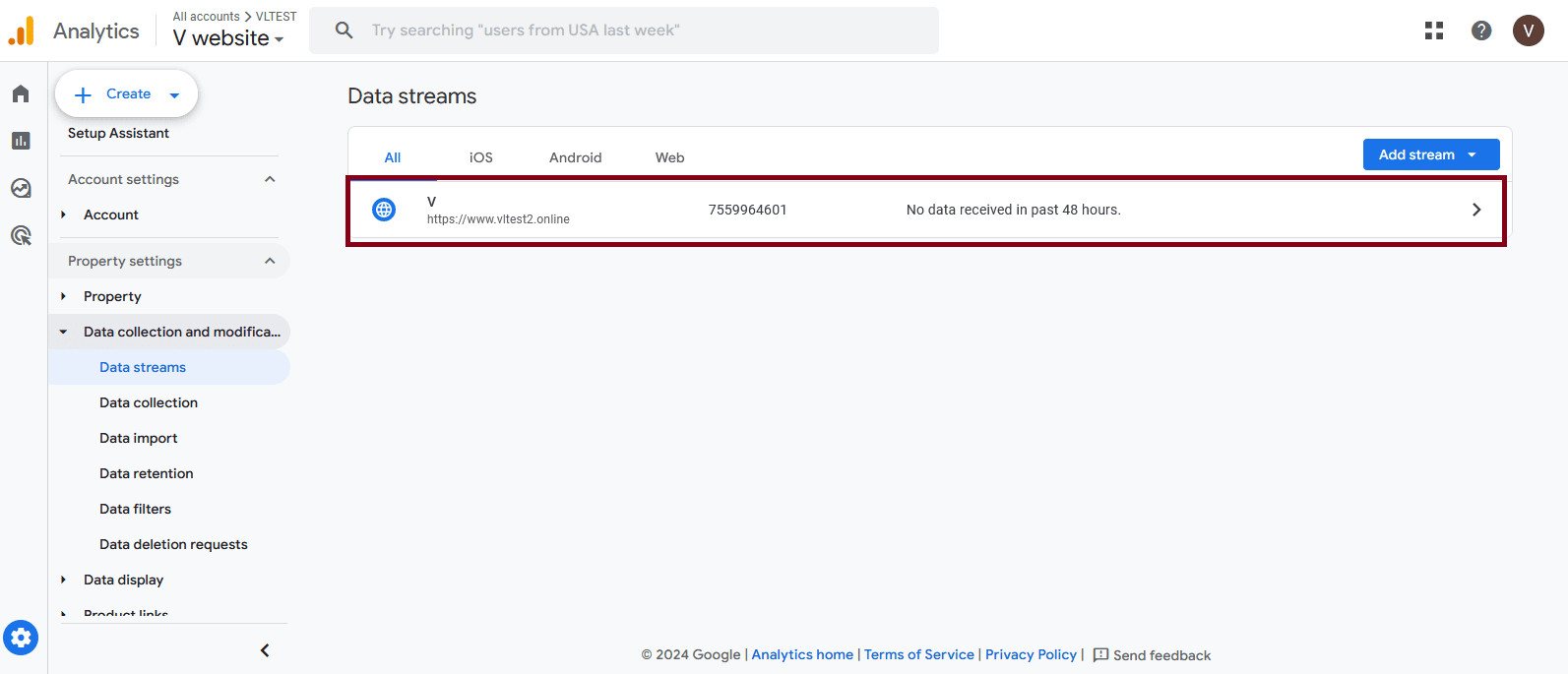Click the user account avatar
Screen dimensions: 1568x674
[1528, 31]
